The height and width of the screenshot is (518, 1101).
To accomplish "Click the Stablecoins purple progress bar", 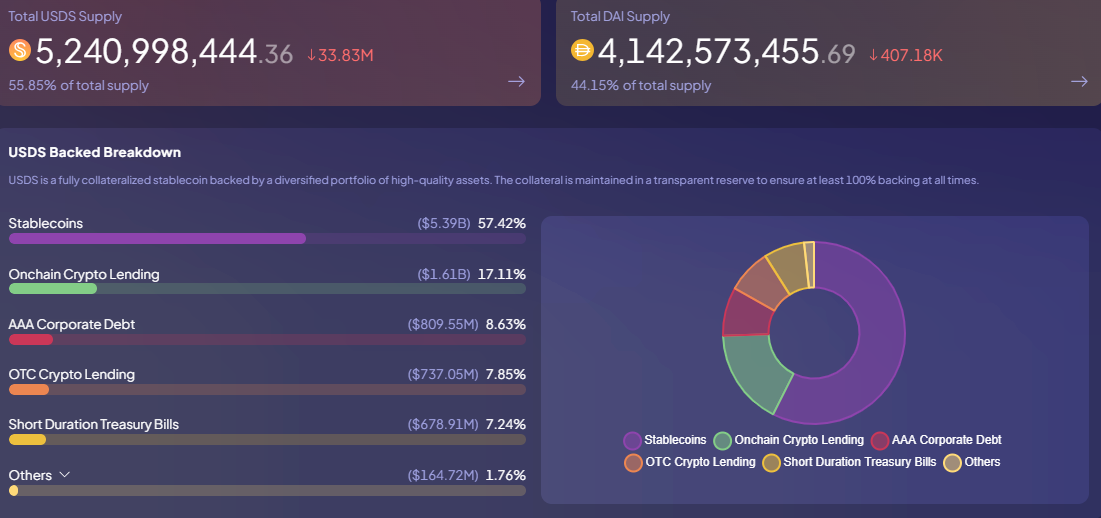I will click(157, 239).
